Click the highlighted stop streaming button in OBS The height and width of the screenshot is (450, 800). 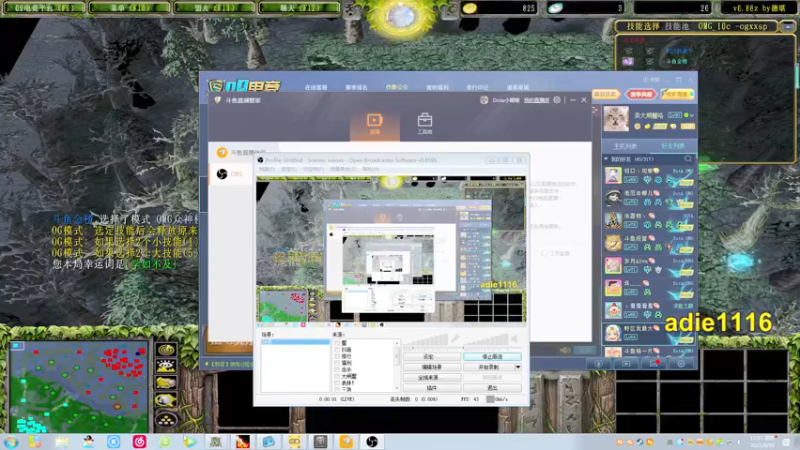tap(492, 357)
